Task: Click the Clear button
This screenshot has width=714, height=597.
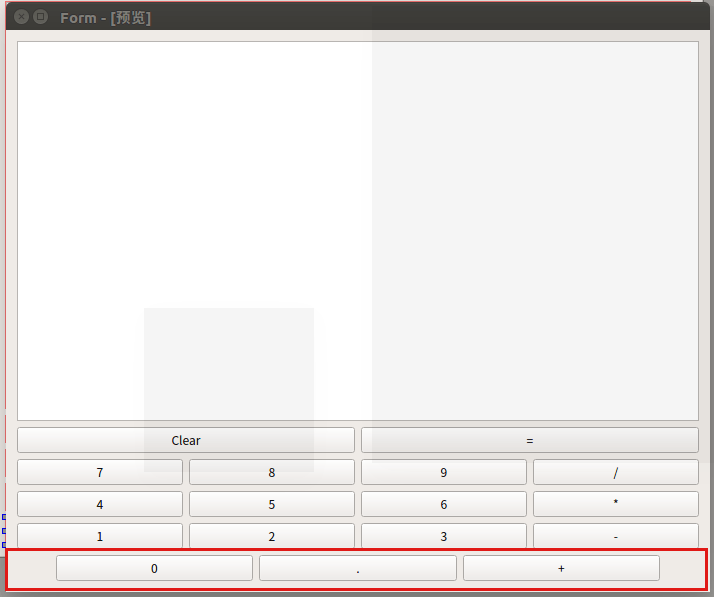Action: (186, 440)
